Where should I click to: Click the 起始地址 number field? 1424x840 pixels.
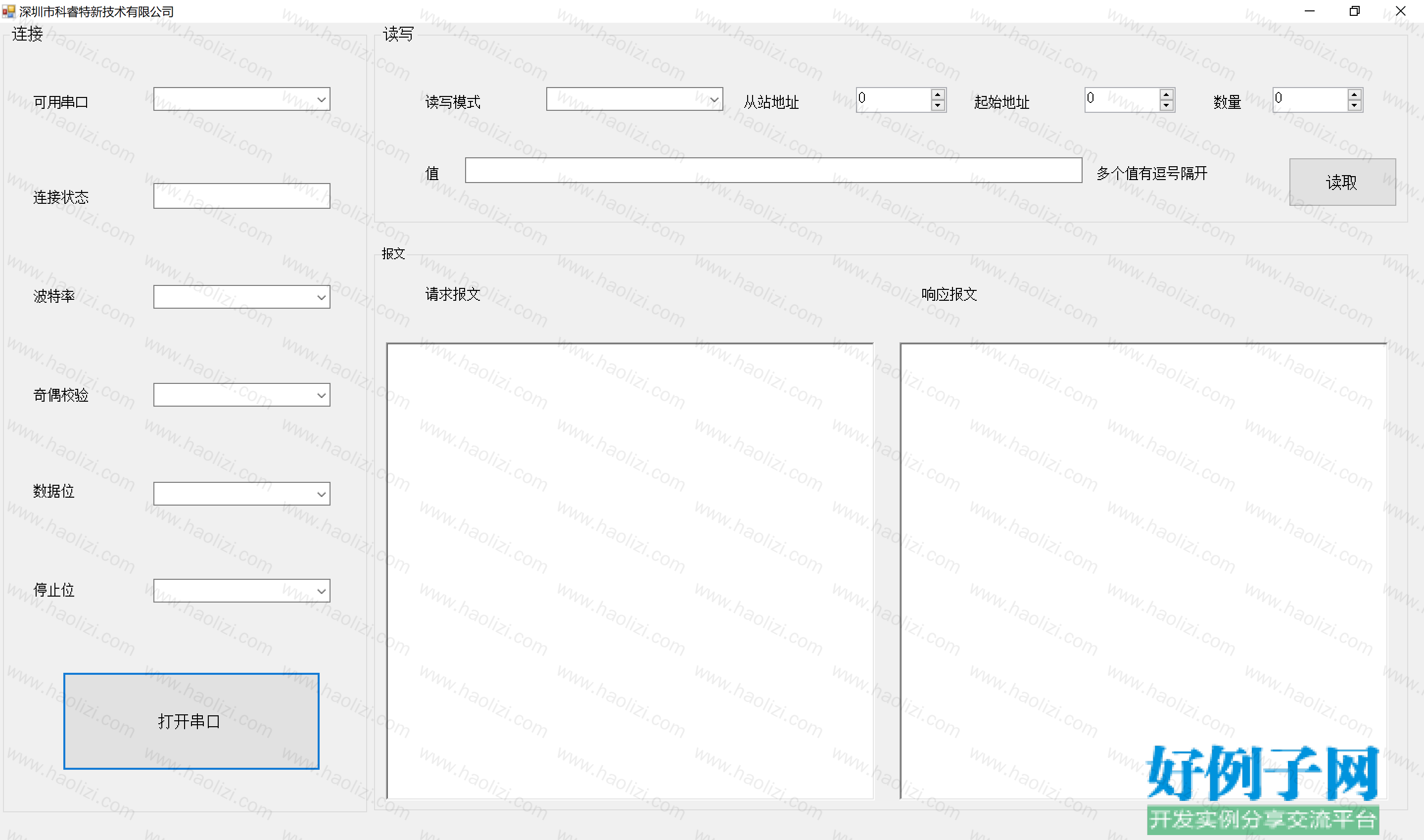1122,100
